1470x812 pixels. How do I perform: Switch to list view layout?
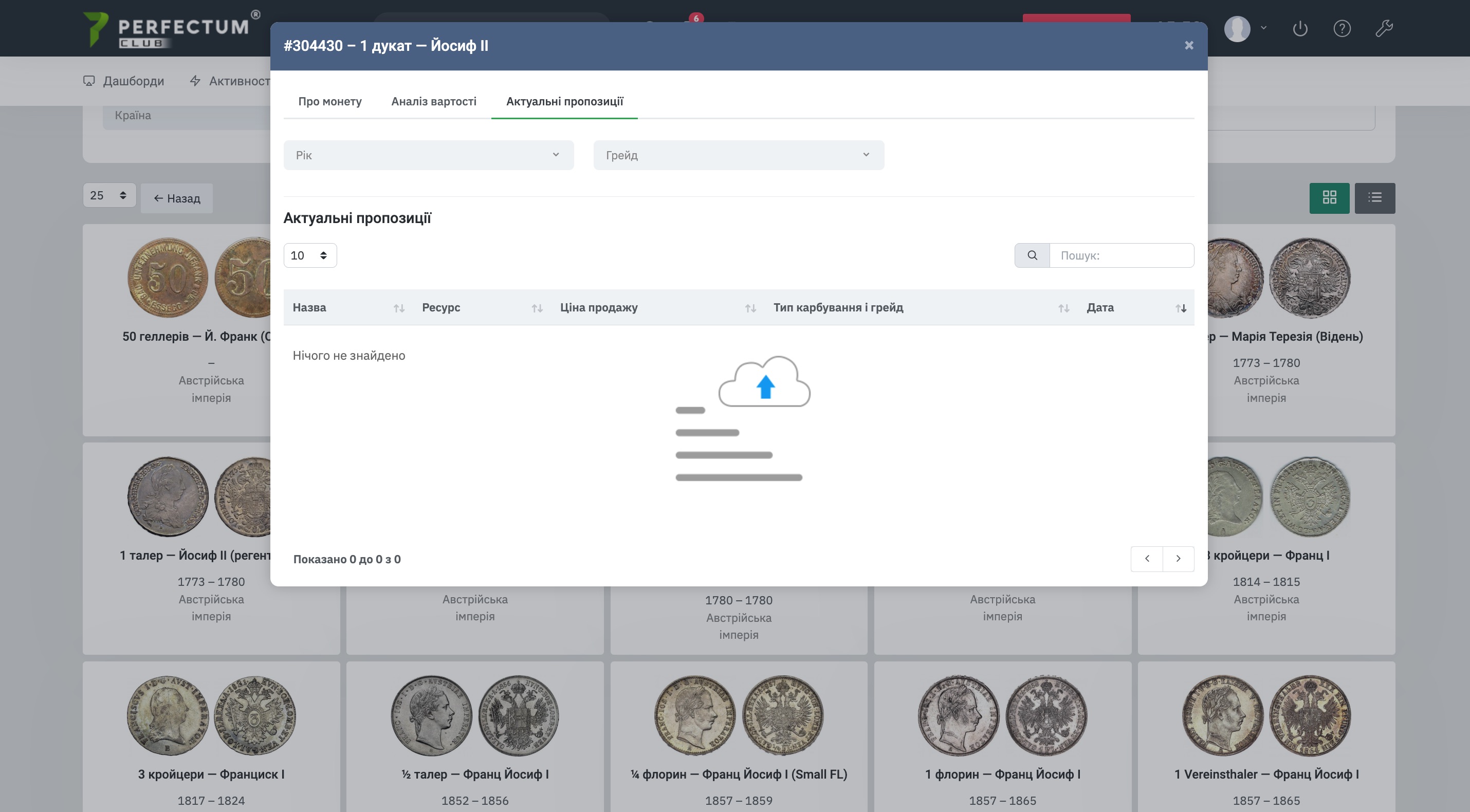click(1375, 197)
